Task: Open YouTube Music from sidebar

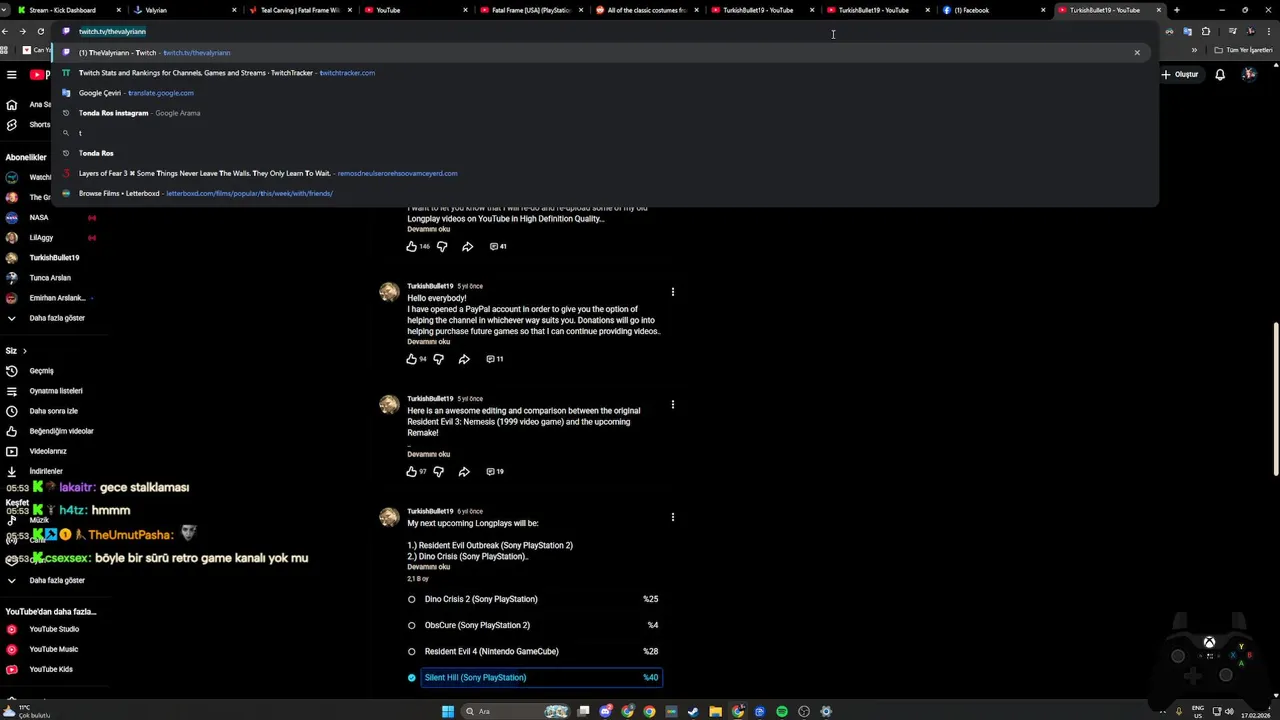Action: click(42, 649)
